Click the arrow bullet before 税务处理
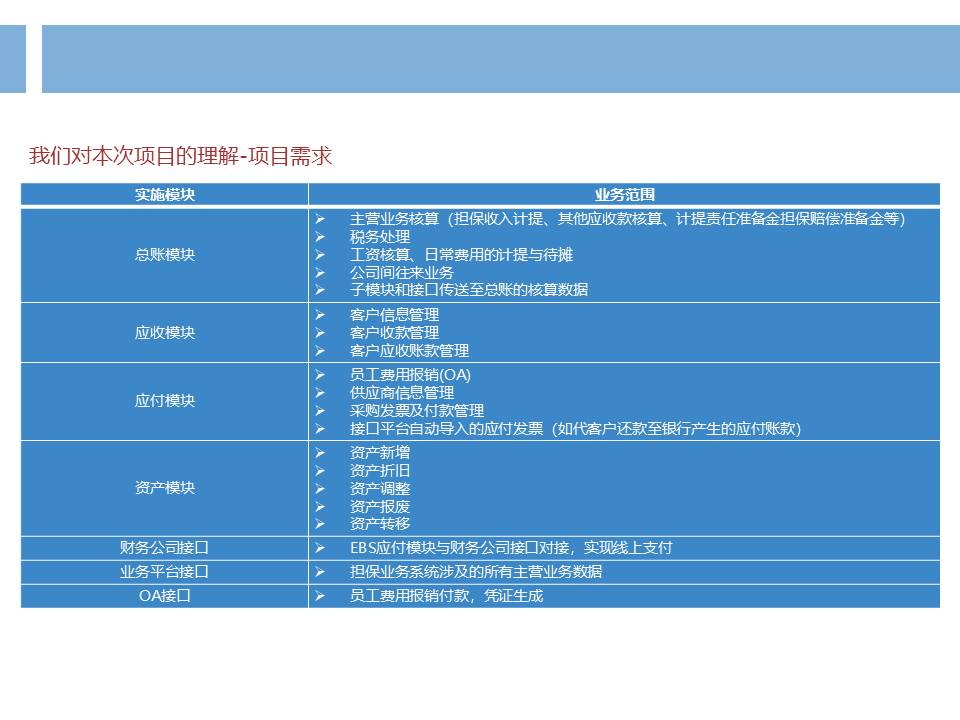The width and height of the screenshot is (960, 720). click(x=320, y=237)
